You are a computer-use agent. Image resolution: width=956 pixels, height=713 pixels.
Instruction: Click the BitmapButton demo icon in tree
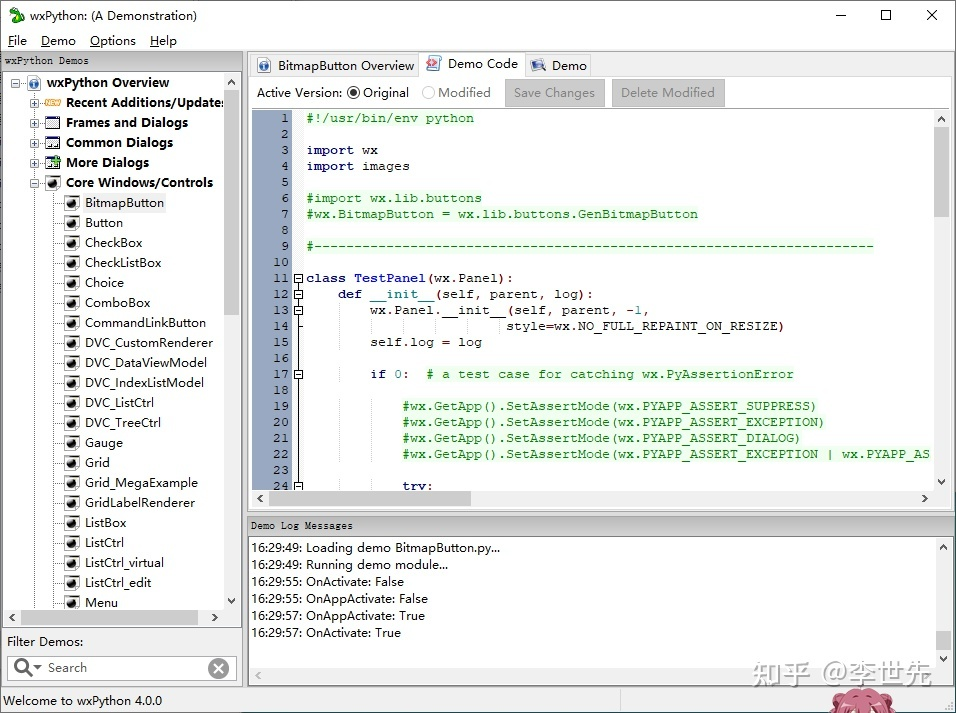click(72, 202)
